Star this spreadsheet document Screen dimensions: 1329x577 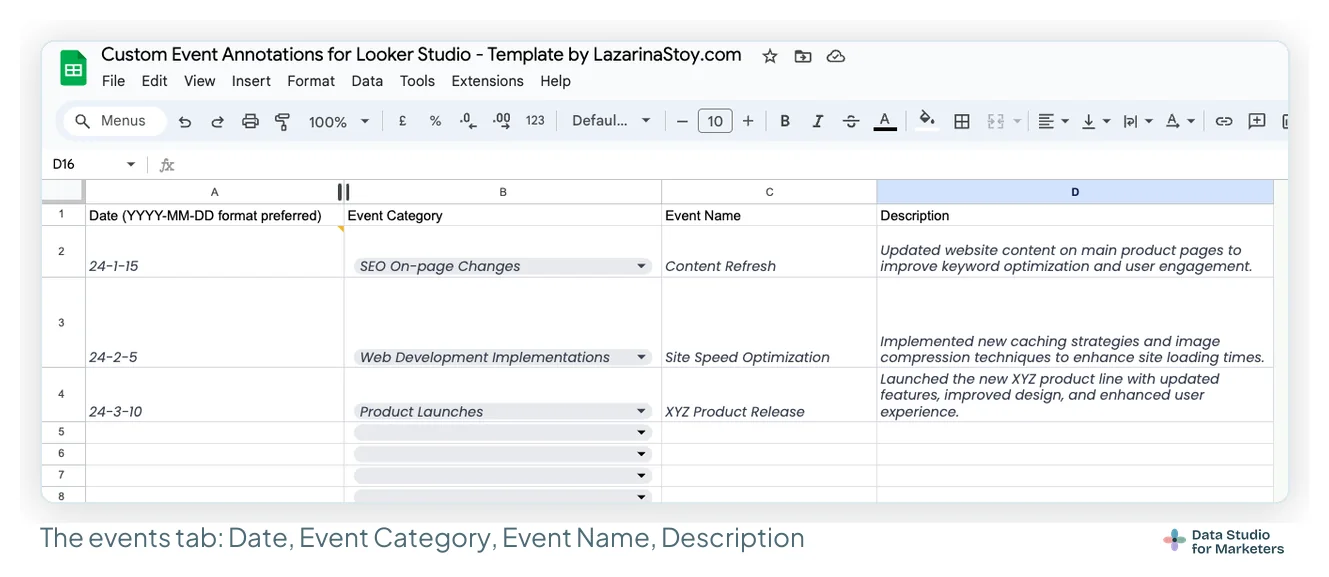coord(770,56)
